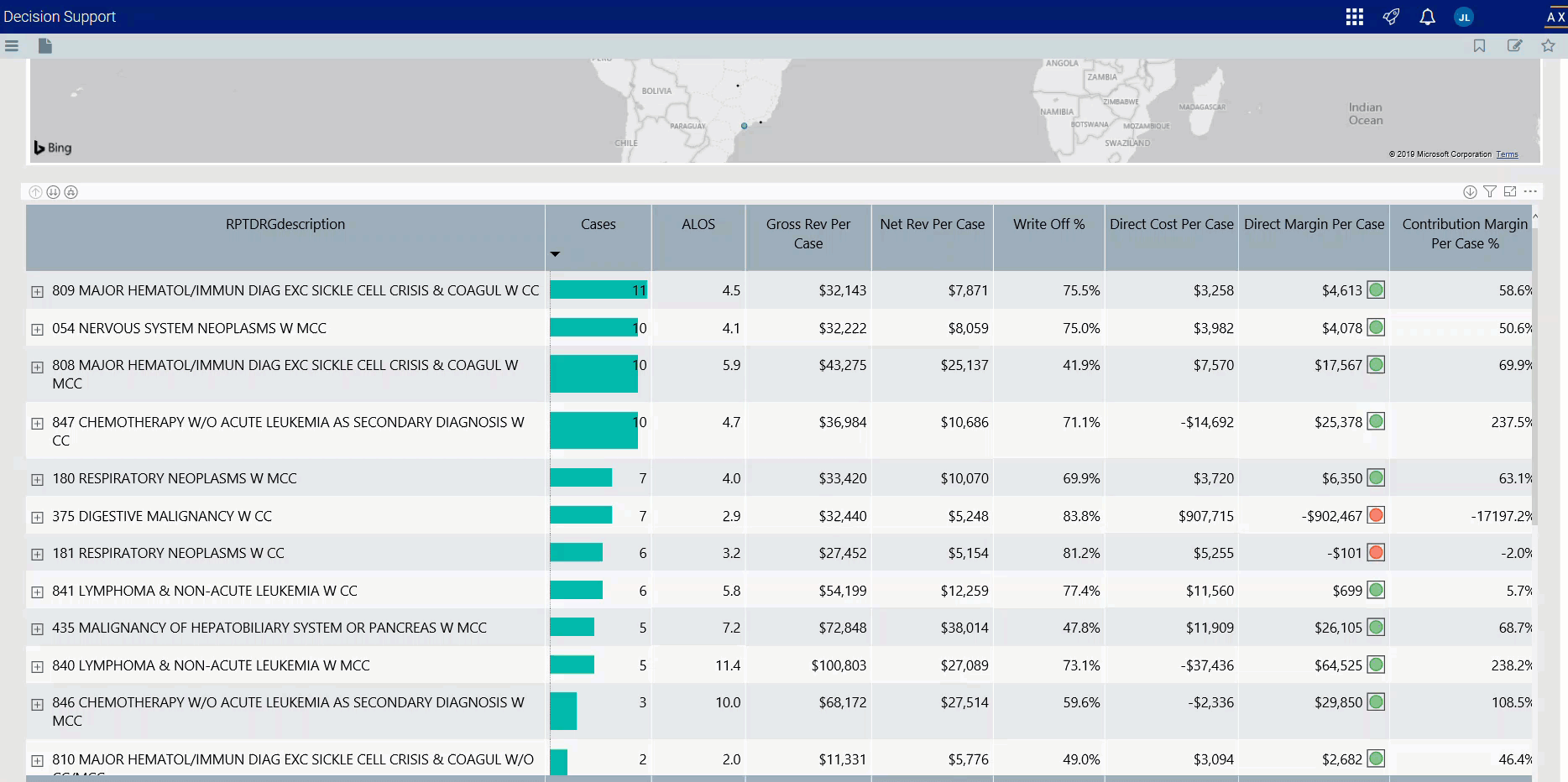Click the AX logo
Screen dimensions: 1568x782
(1555, 17)
